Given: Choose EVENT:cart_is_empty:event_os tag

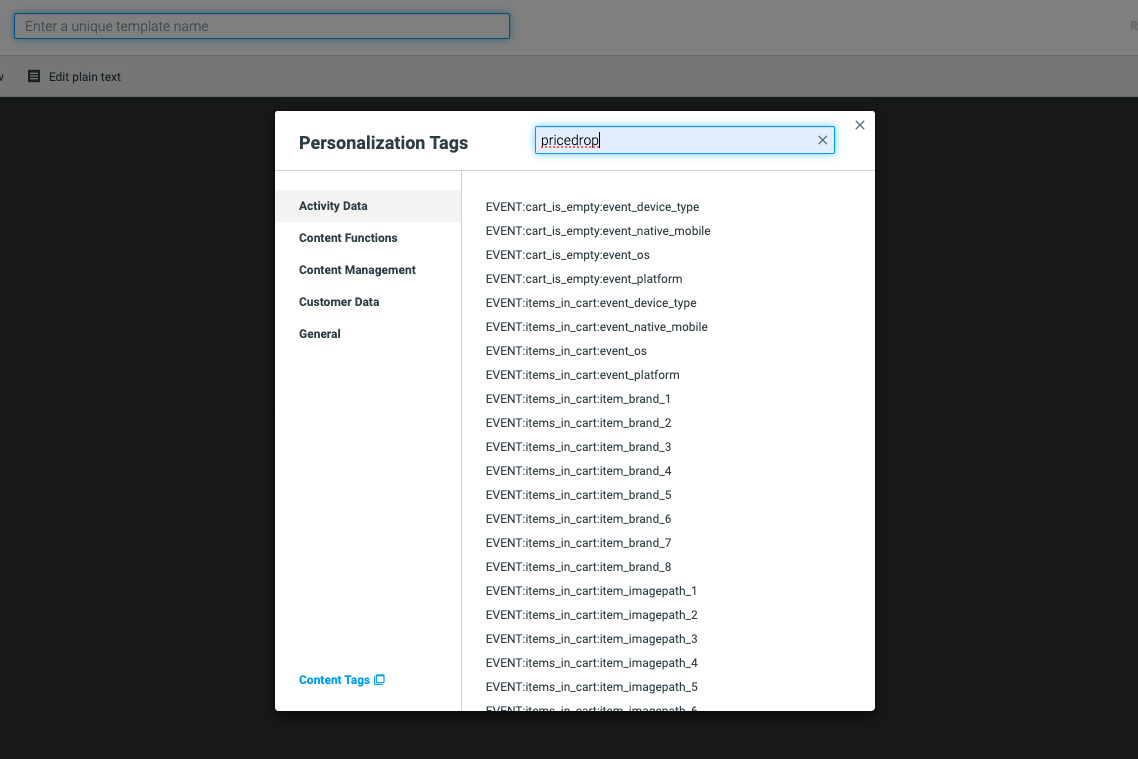Looking at the screenshot, I should click(x=568, y=255).
